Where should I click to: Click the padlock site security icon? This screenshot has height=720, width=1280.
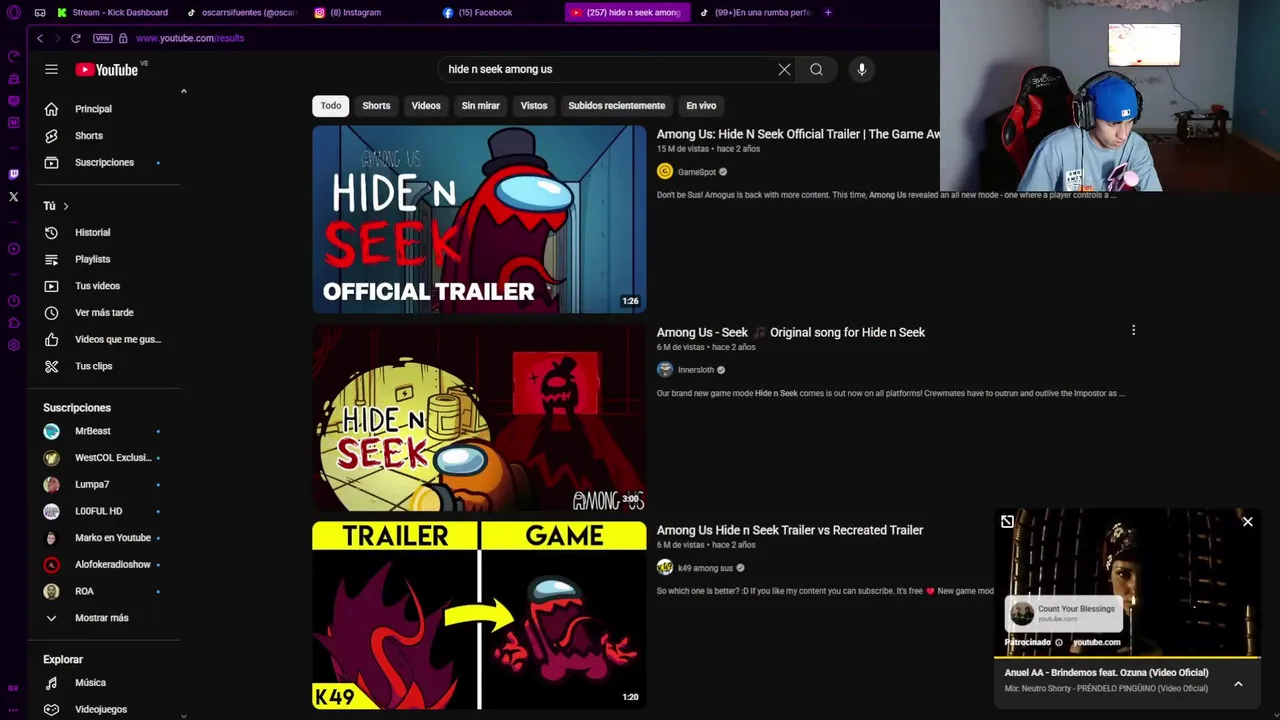[x=123, y=38]
